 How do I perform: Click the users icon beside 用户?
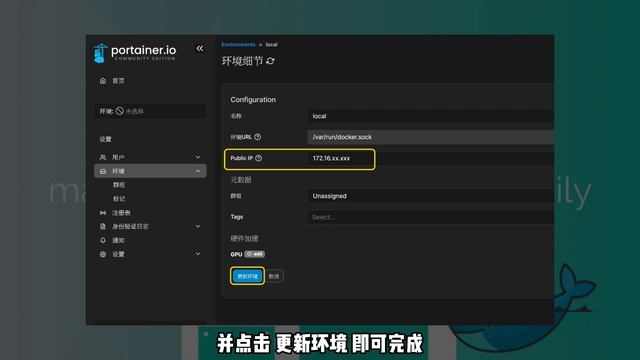tap(103, 157)
